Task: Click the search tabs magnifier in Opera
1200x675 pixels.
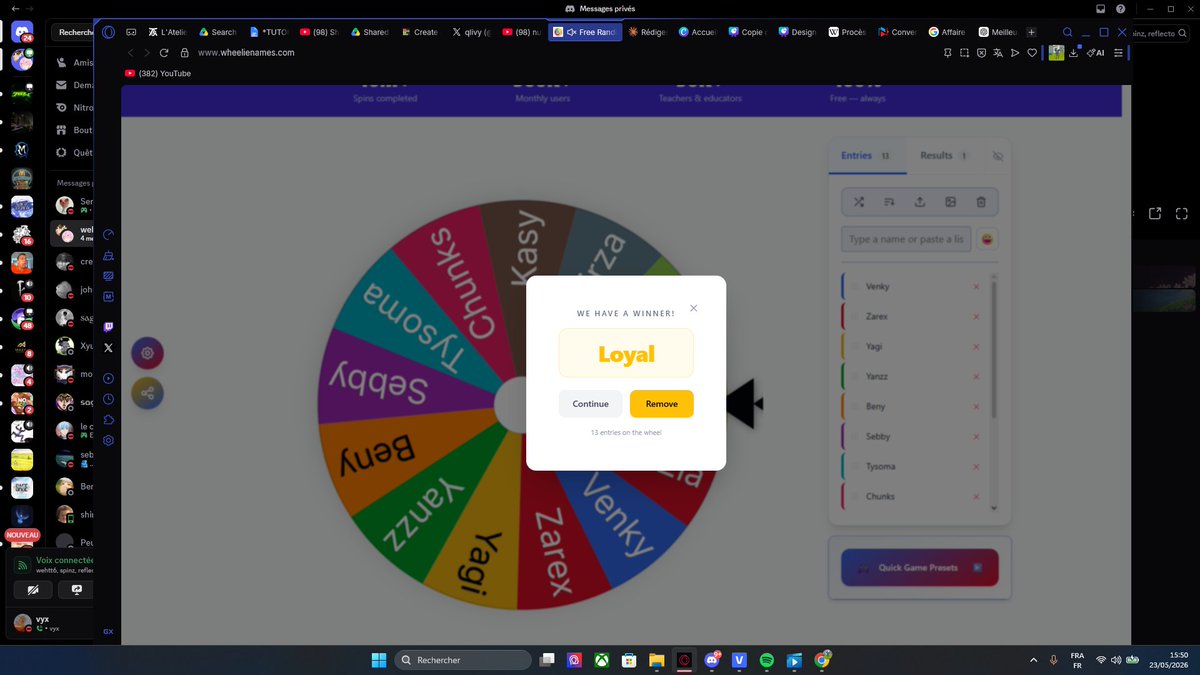Action: (x=1067, y=32)
